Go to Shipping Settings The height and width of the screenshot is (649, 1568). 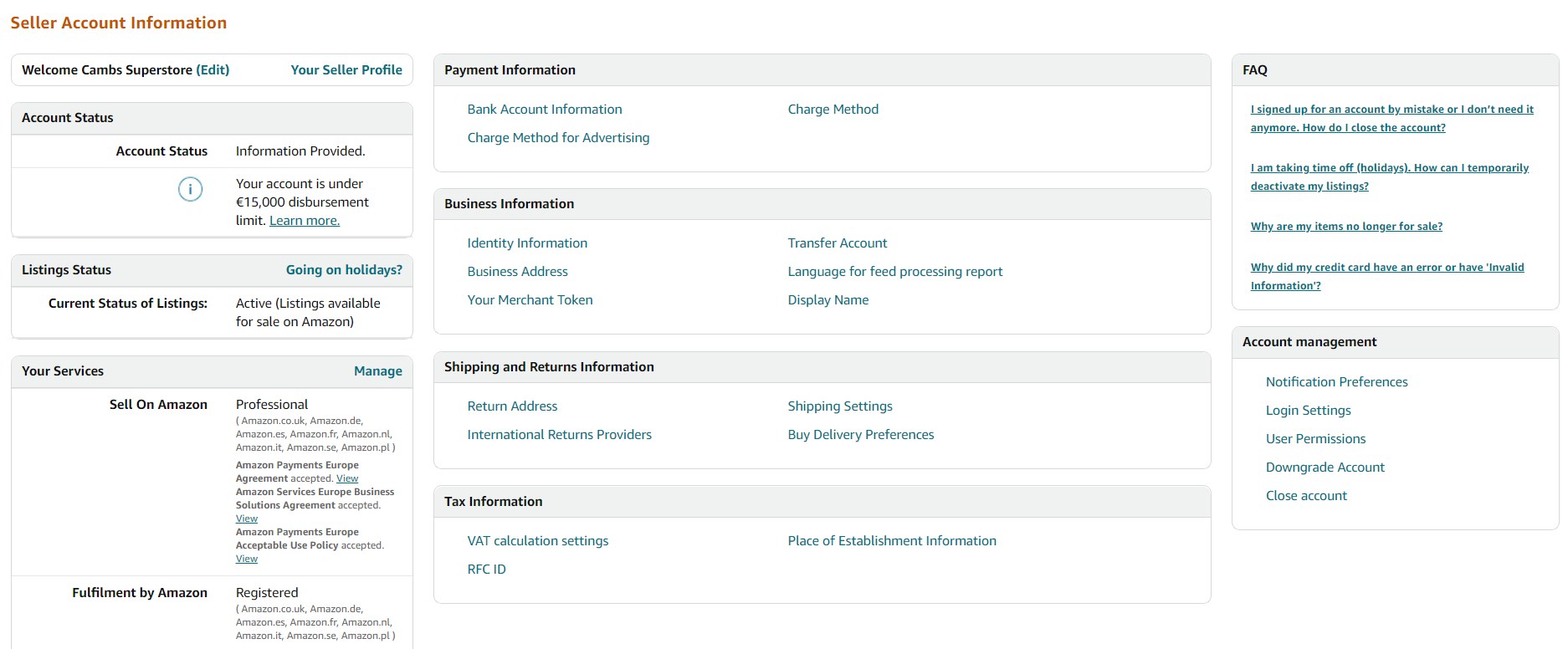pos(839,406)
